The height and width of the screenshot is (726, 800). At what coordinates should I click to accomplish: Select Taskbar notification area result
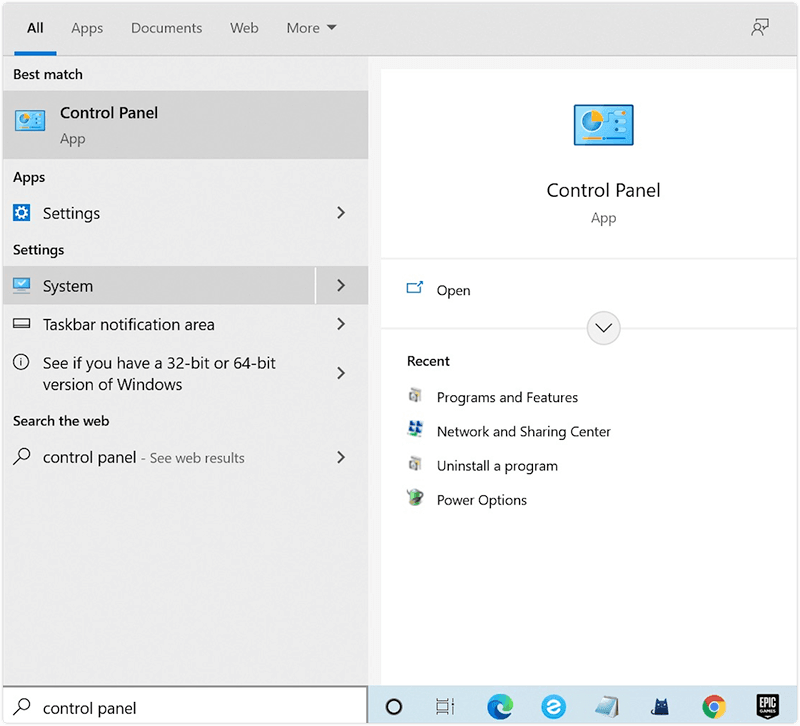point(159,324)
